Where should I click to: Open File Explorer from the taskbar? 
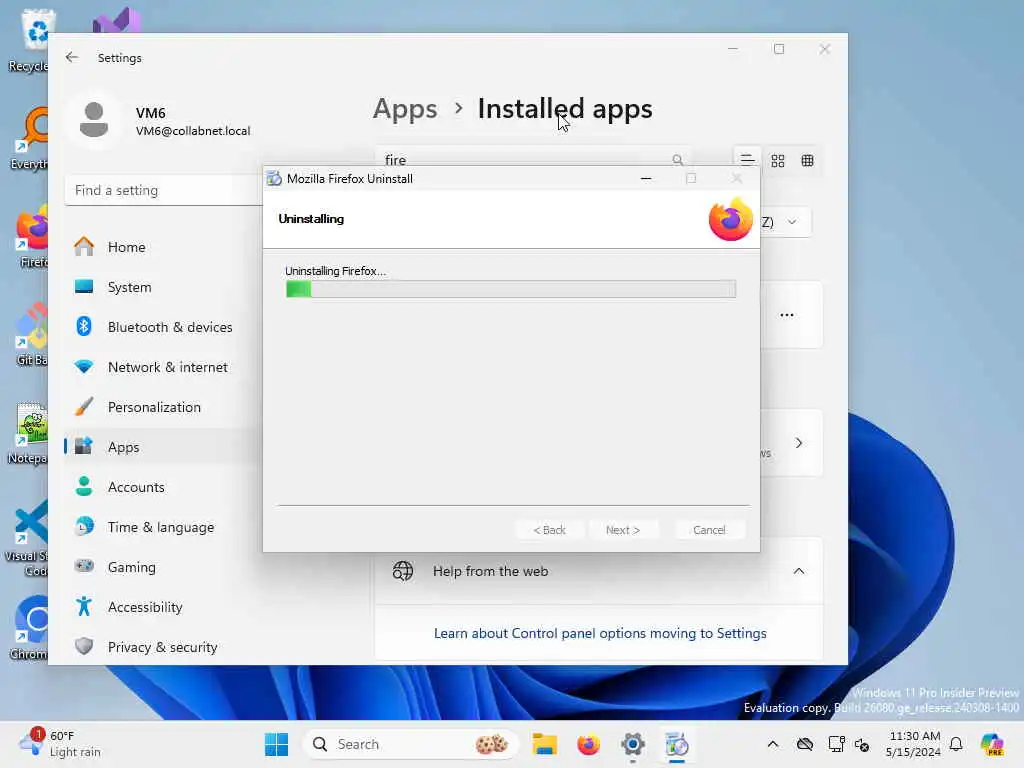tap(544, 744)
